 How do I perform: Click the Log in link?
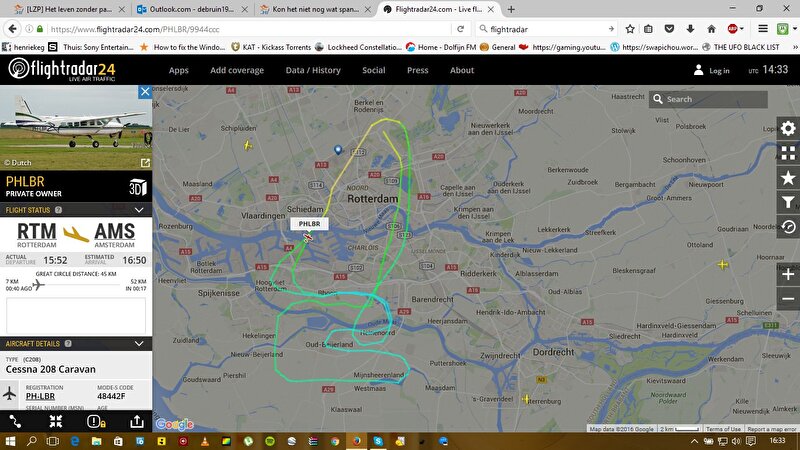point(710,71)
